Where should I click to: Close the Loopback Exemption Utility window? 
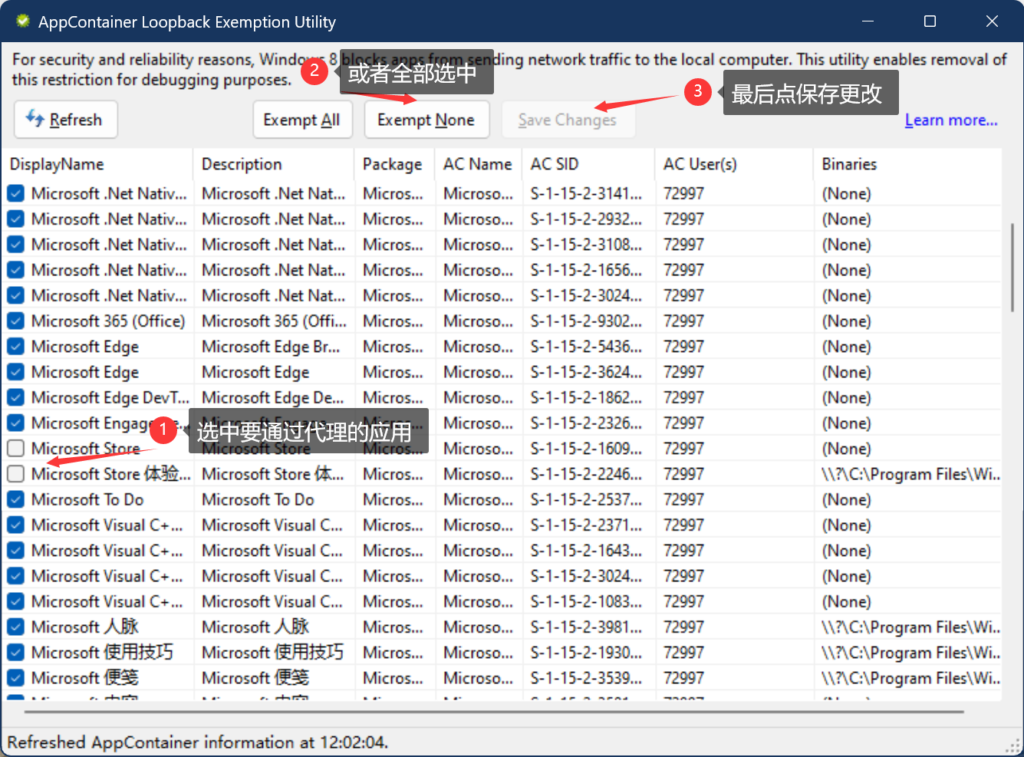pyautogui.click(x=992, y=21)
